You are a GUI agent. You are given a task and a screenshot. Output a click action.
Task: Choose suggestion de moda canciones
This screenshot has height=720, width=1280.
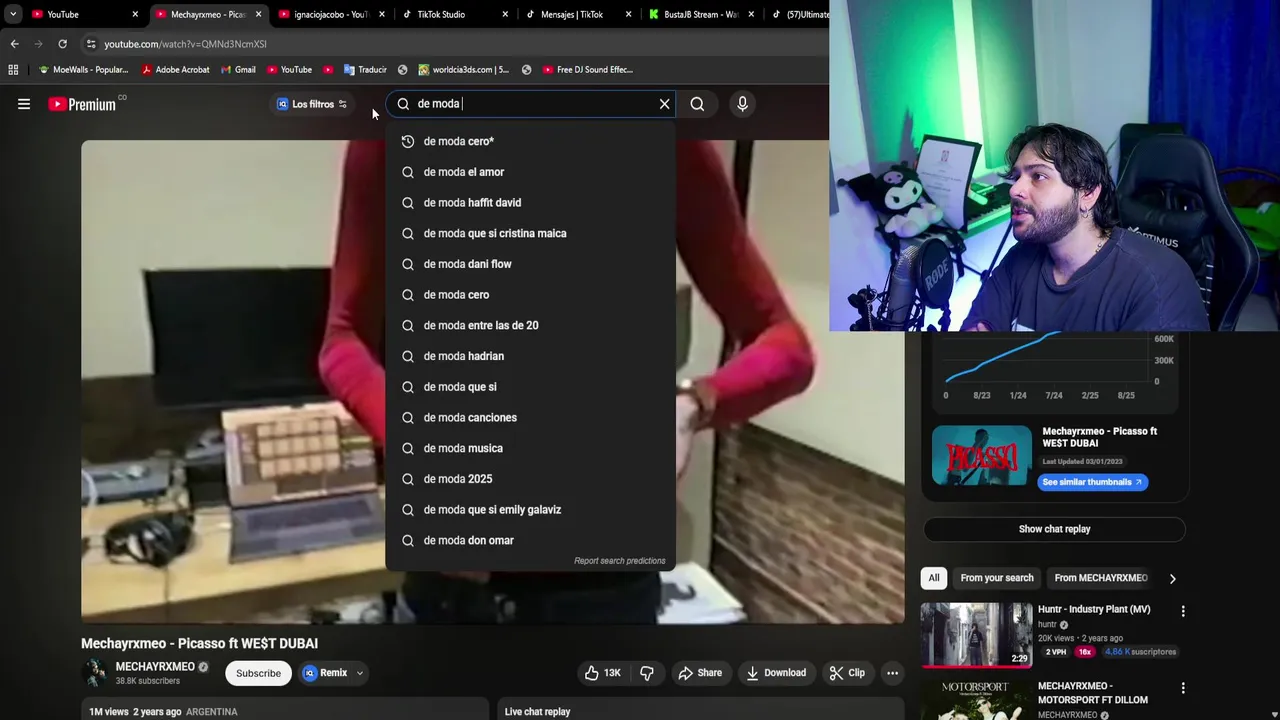coord(531,417)
